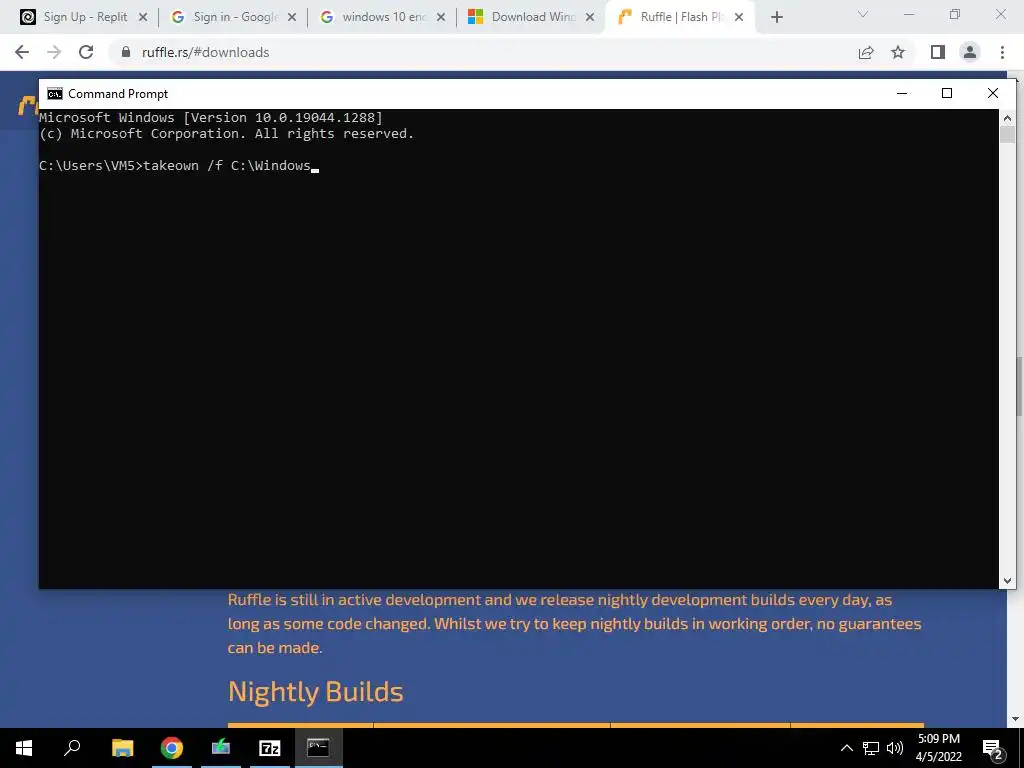Viewport: 1024px width, 768px height.
Task: Minimize the Chrome window
Action: pyautogui.click(x=909, y=14)
